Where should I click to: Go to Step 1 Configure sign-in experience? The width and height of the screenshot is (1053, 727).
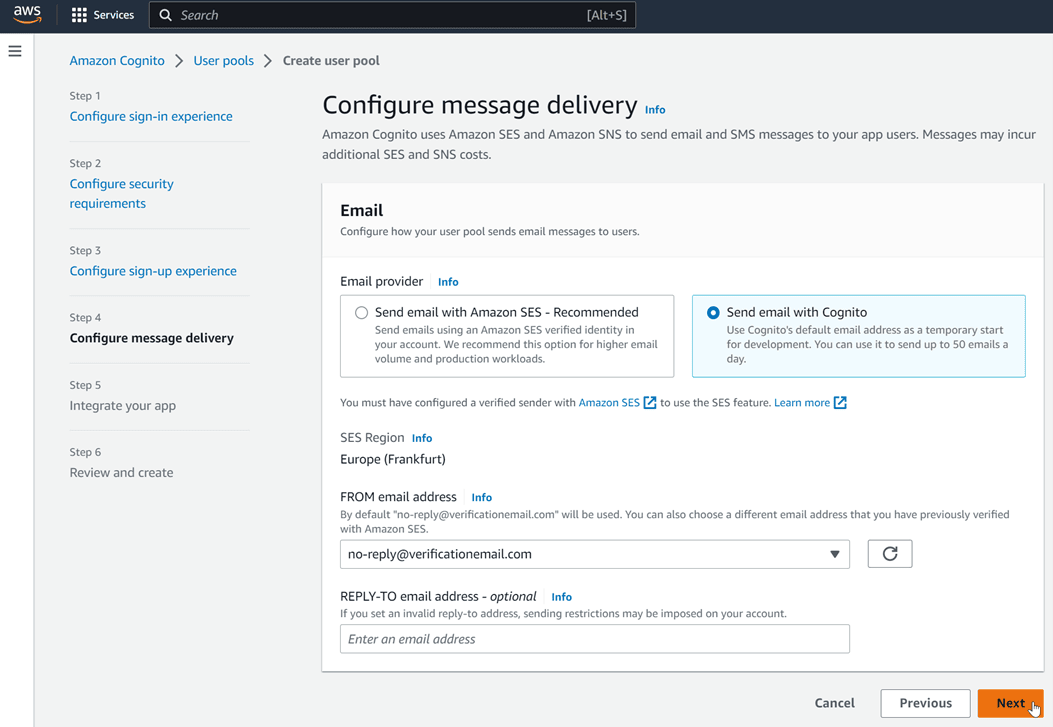(x=151, y=116)
